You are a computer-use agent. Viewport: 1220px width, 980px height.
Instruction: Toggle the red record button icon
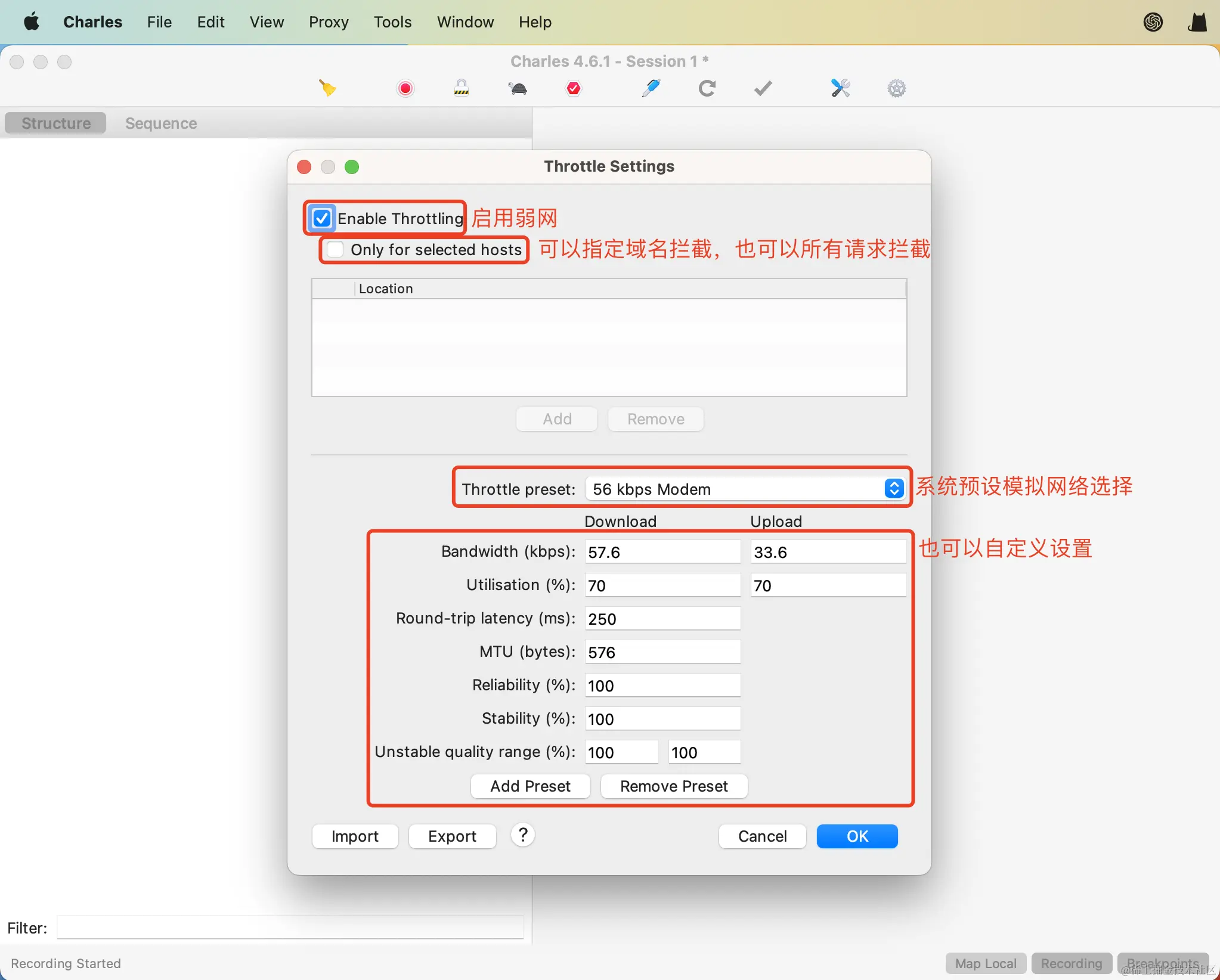[405, 88]
